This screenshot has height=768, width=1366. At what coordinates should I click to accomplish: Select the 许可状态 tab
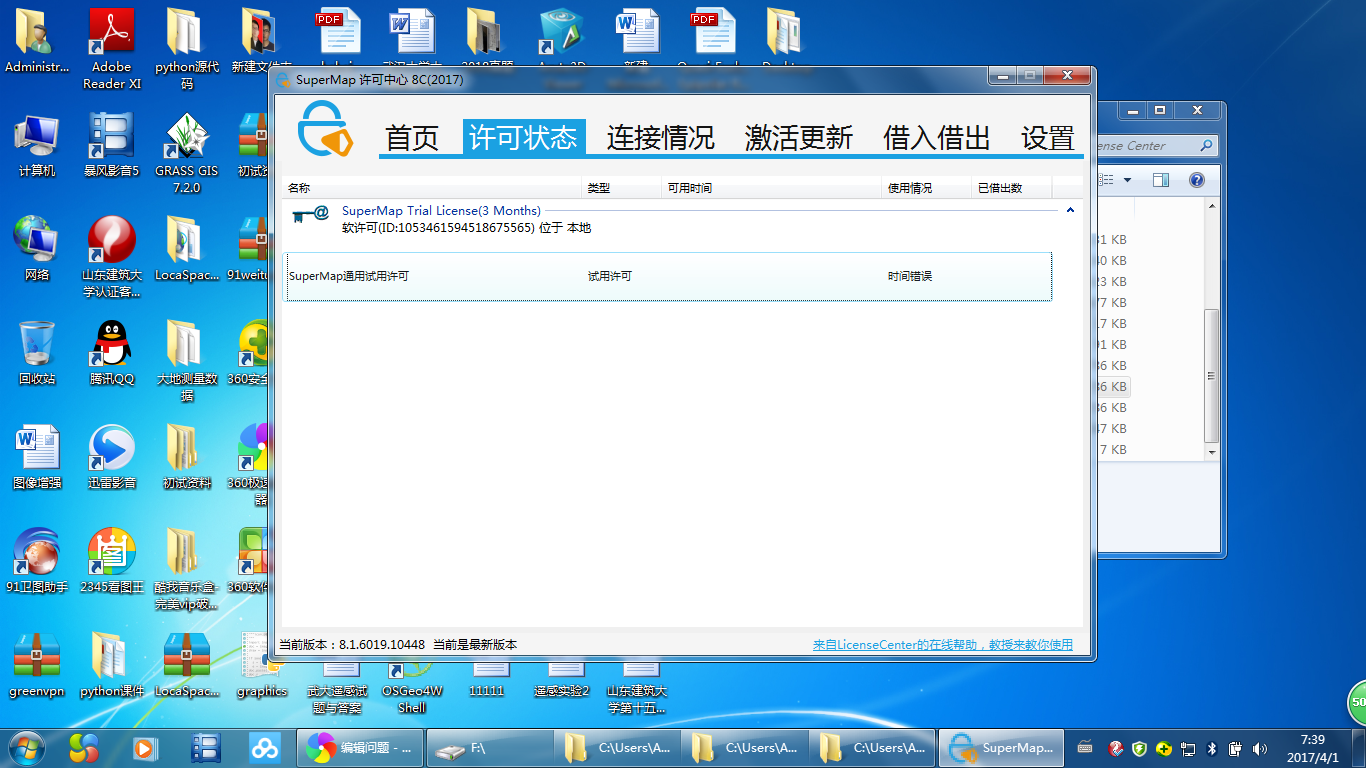[524, 137]
